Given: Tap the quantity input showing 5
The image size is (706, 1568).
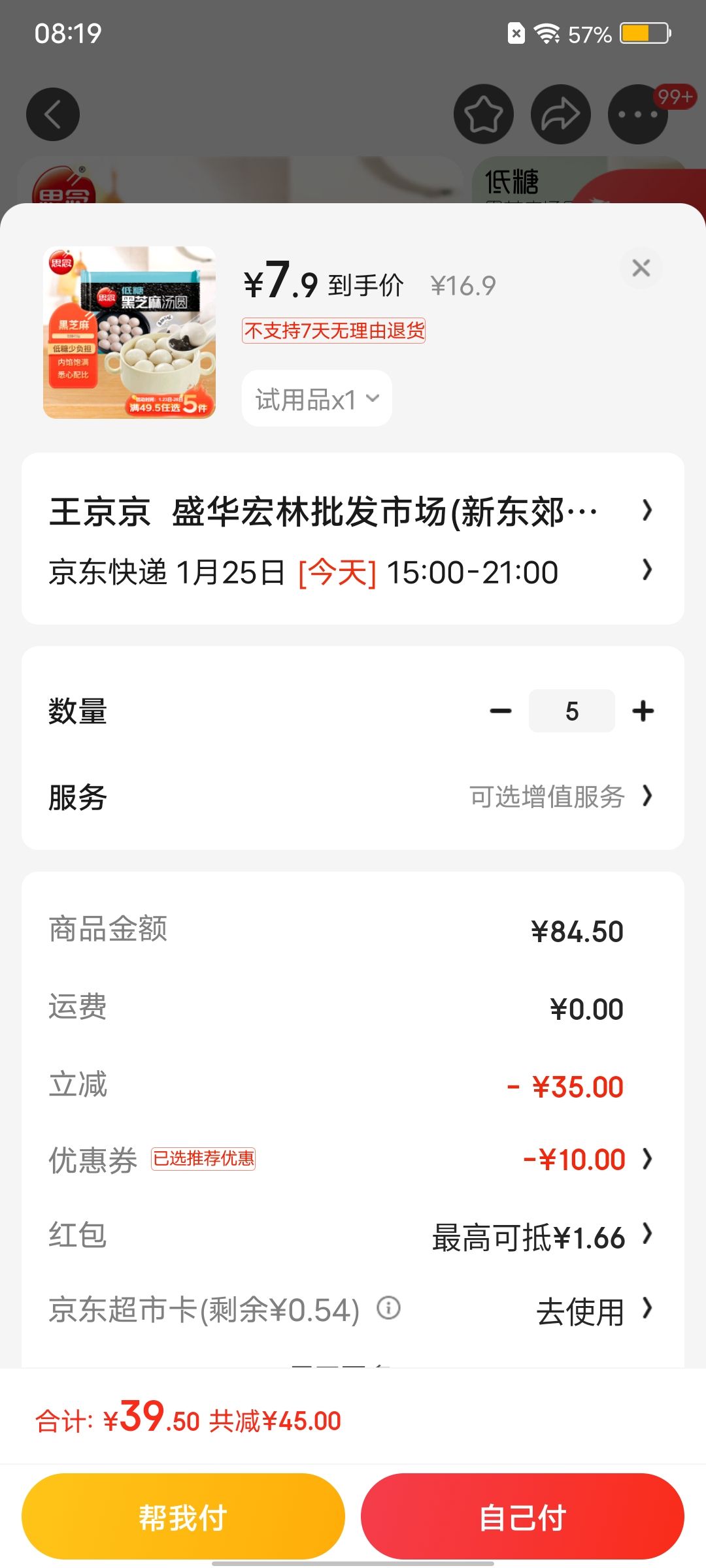Looking at the screenshot, I should point(571,711).
